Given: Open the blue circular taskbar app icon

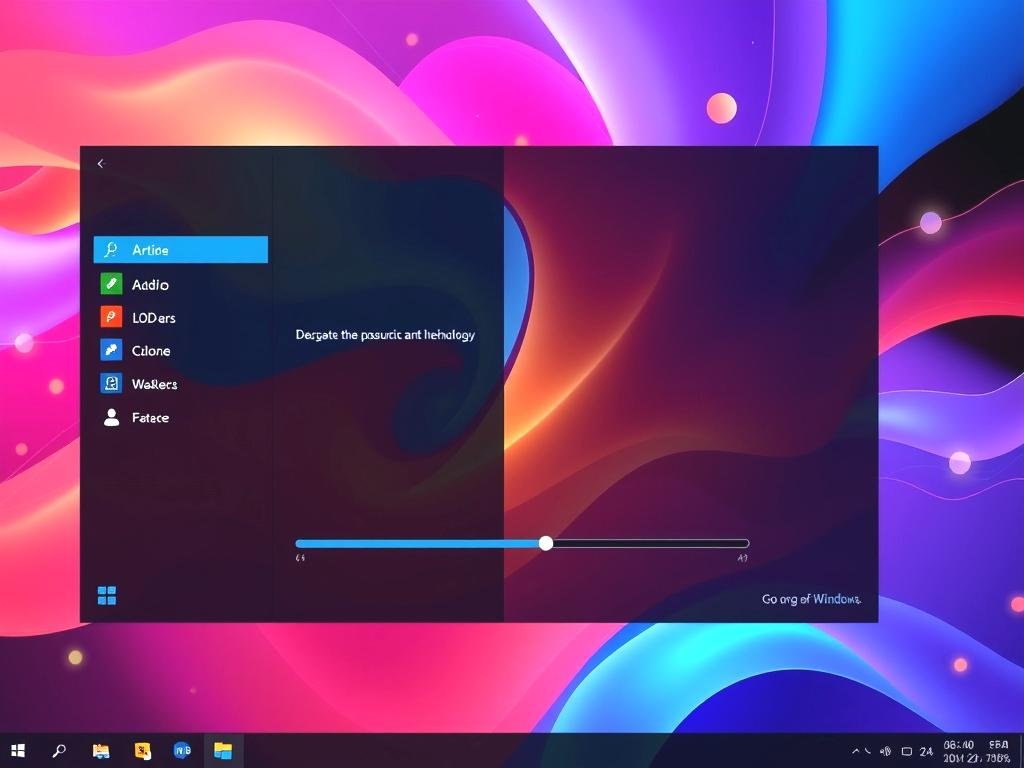Looking at the screenshot, I should click(183, 750).
